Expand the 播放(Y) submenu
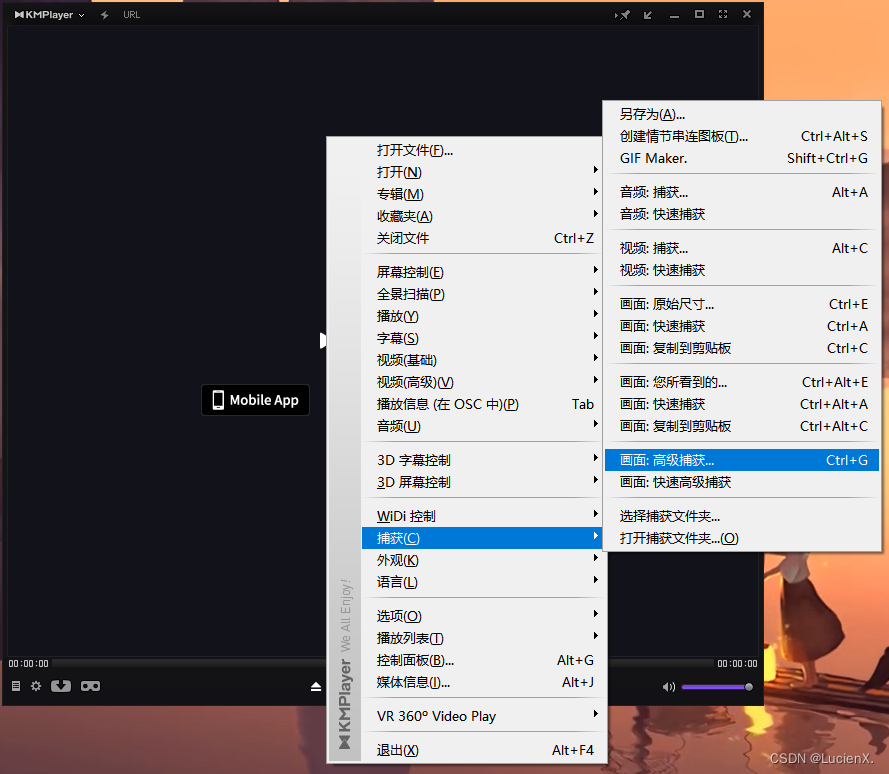 (398, 316)
